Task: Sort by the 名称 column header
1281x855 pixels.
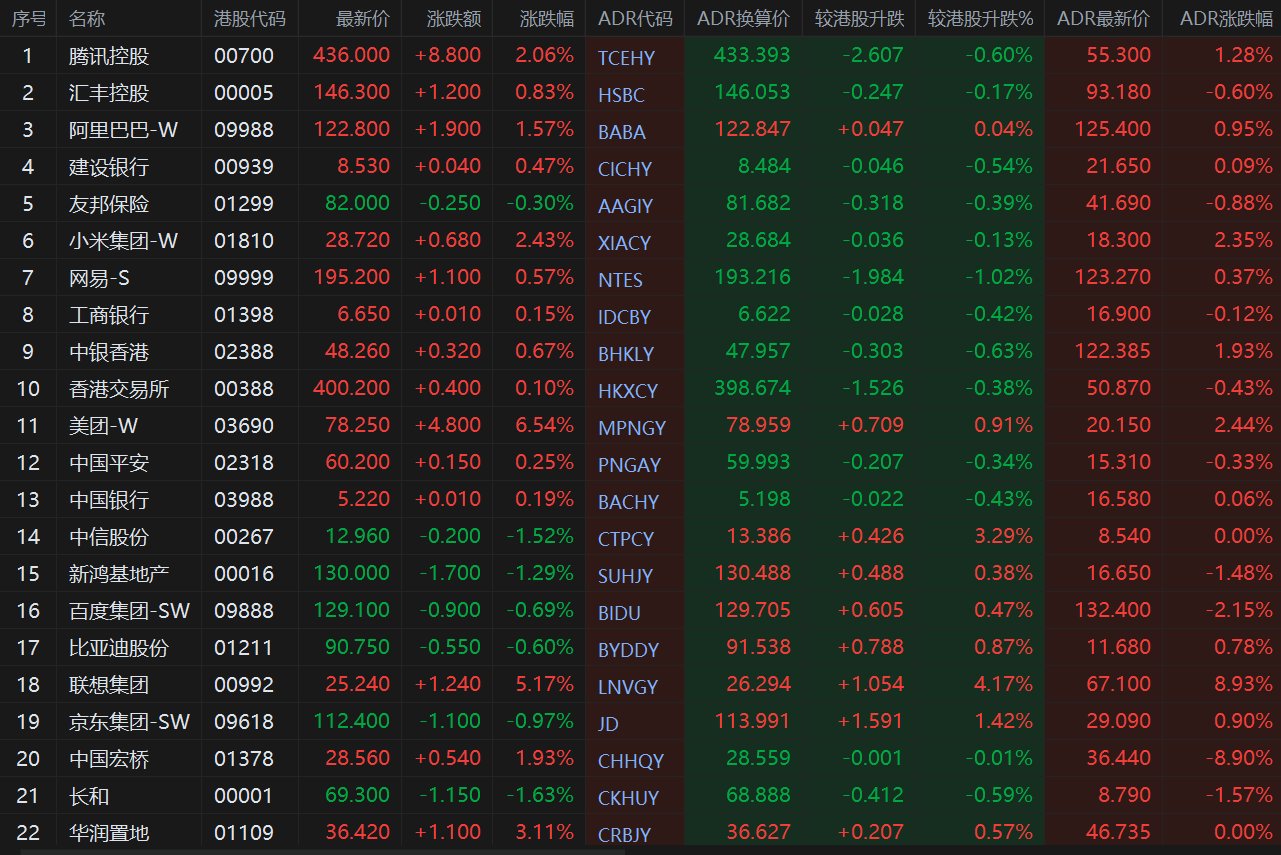Action: [88, 19]
